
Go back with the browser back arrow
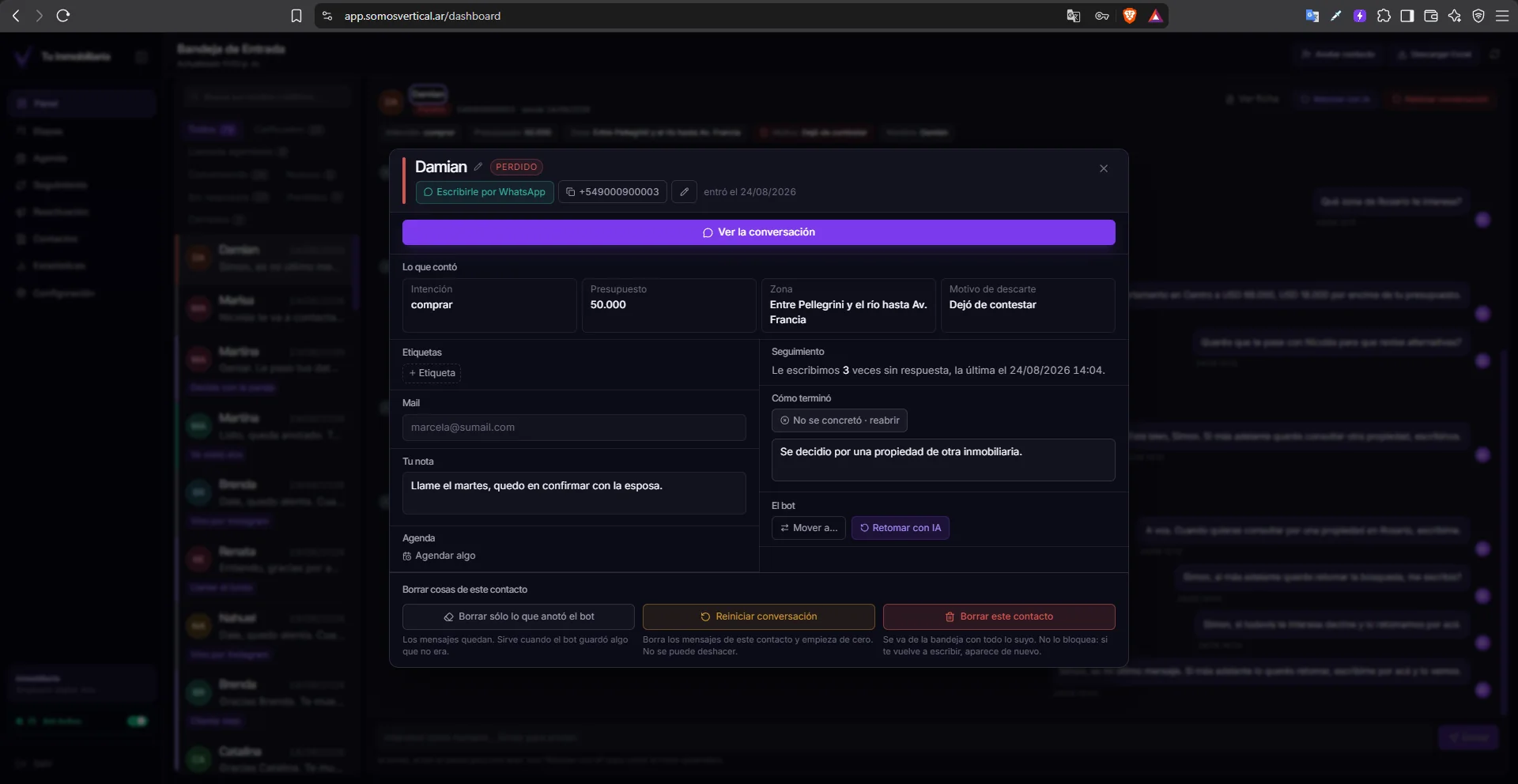(16, 16)
